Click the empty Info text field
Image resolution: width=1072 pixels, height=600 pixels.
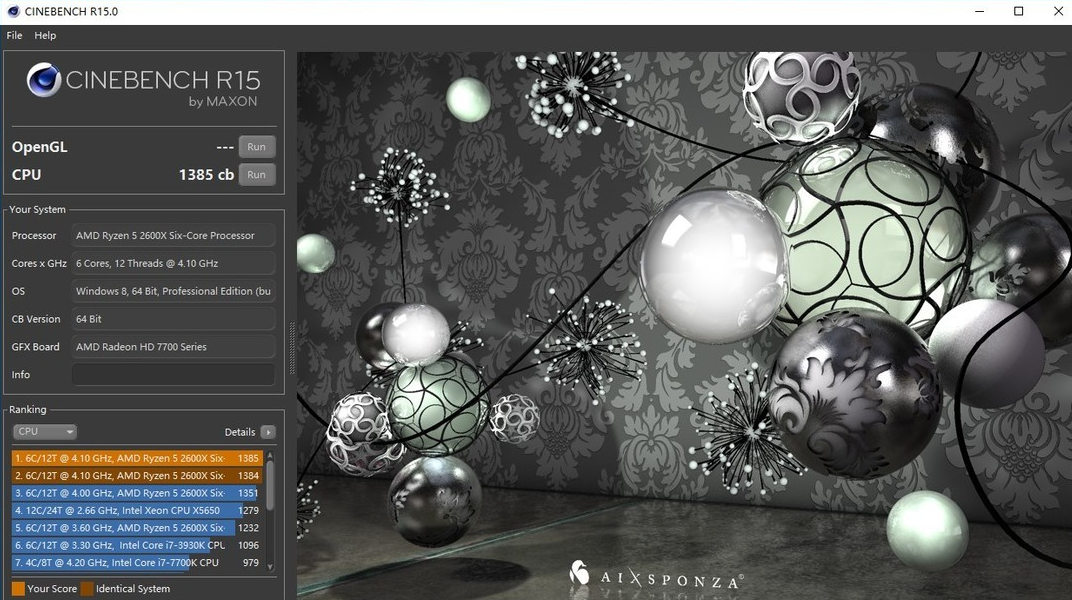[x=173, y=375]
